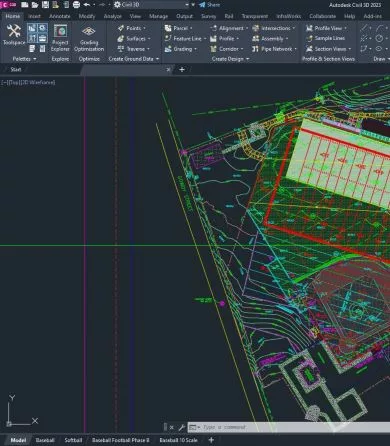This screenshot has width=390, height=446.
Task: Click the Parcel tool icon
Action: tap(168, 28)
